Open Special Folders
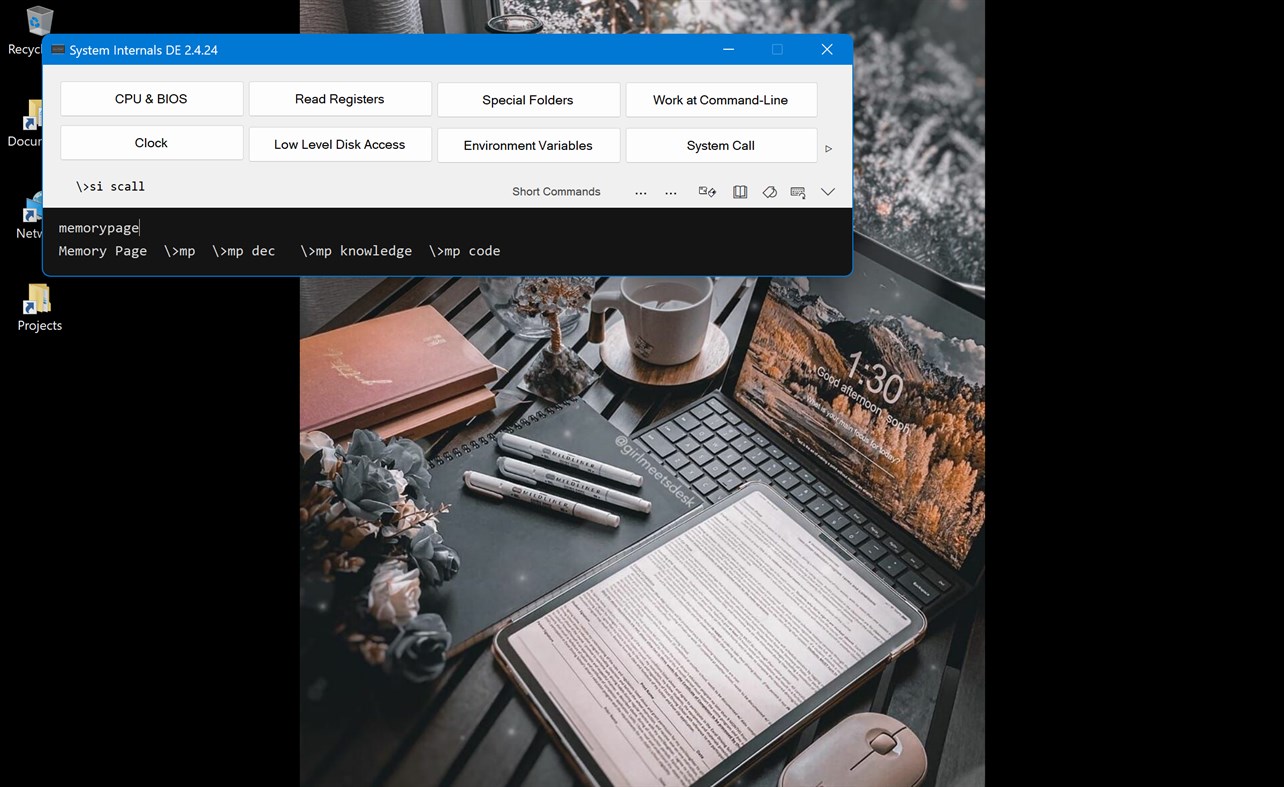This screenshot has height=787, width=1284. [x=528, y=100]
